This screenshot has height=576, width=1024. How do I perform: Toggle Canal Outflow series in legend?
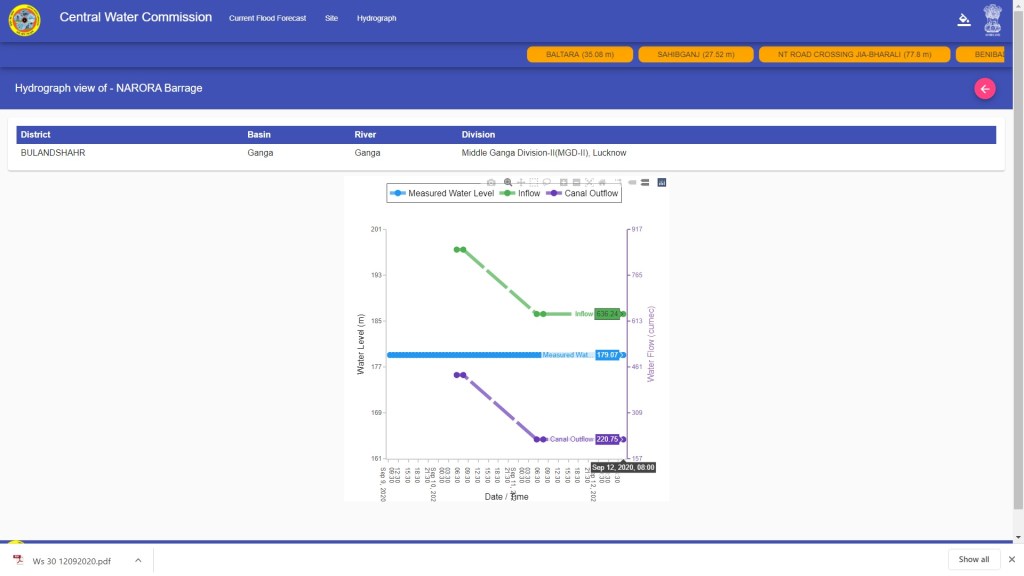[x=586, y=193]
